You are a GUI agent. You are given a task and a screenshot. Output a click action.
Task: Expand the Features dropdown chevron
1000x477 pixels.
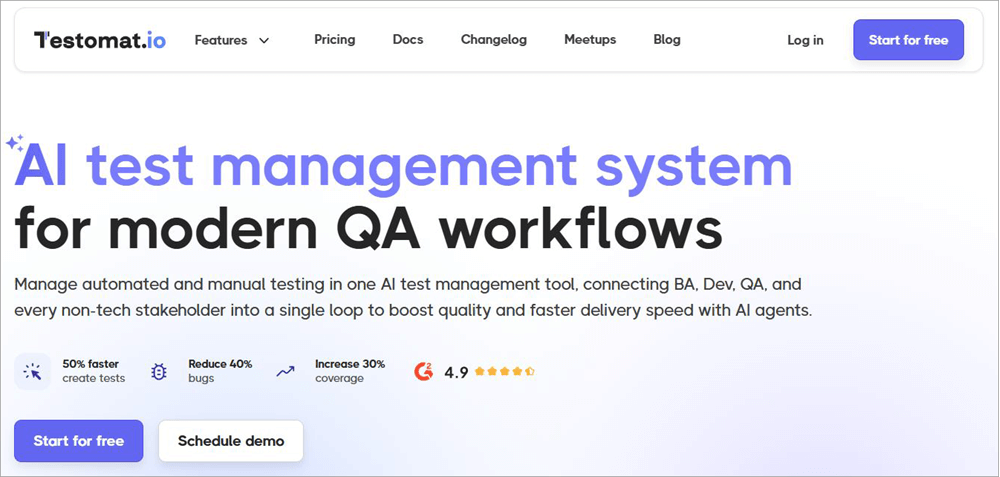click(264, 41)
